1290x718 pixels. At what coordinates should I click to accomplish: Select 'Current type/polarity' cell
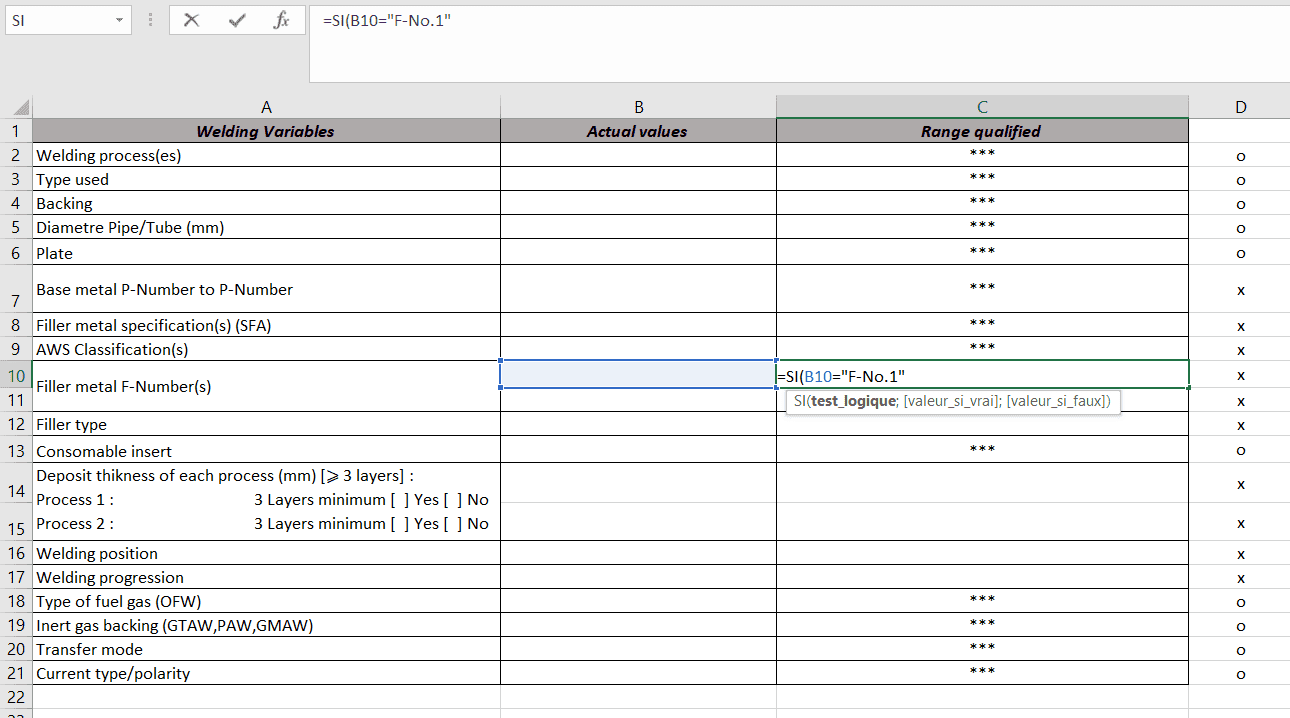[266, 673]
